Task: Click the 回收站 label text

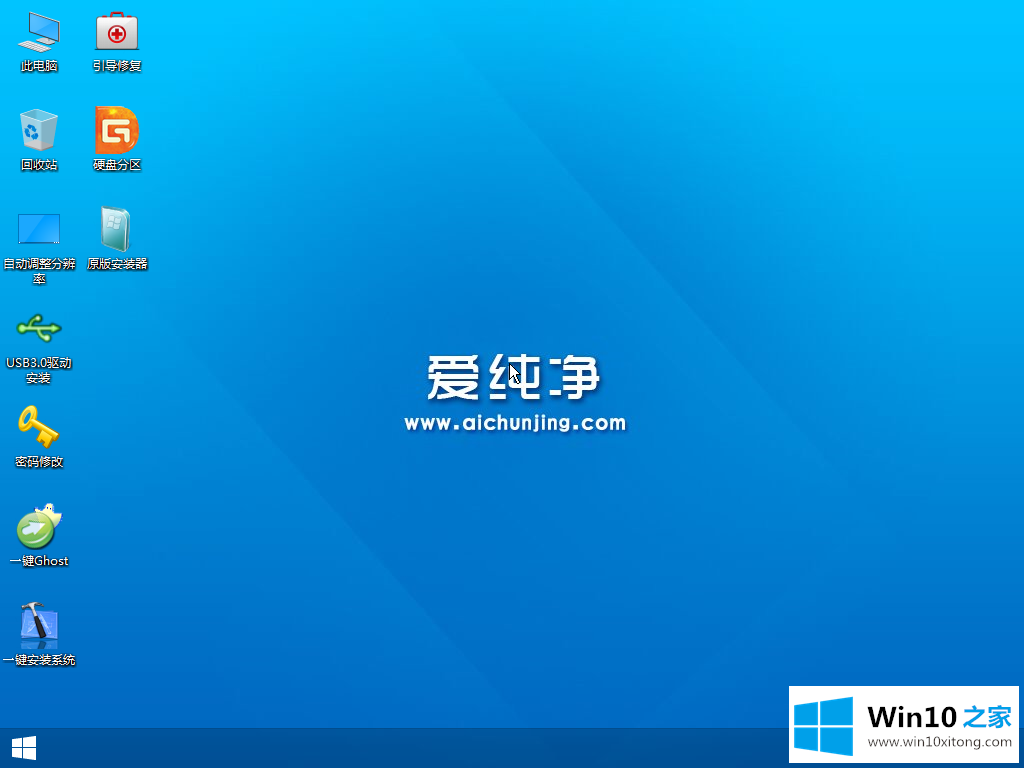Action: tap(39, 165)
